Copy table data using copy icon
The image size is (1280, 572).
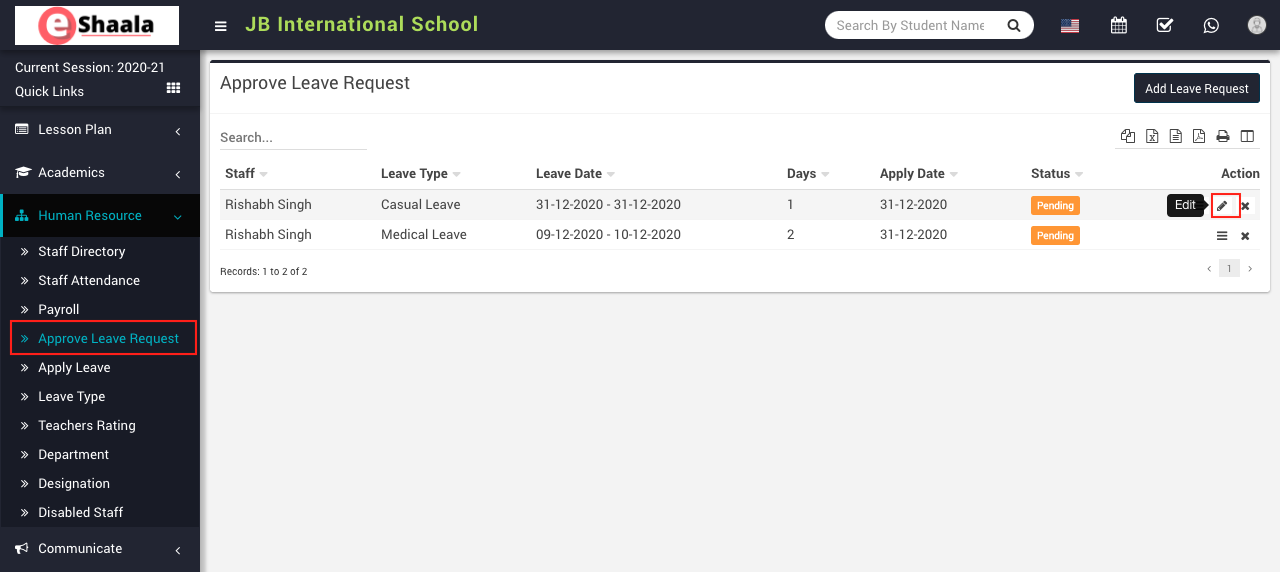point(1128,137)
